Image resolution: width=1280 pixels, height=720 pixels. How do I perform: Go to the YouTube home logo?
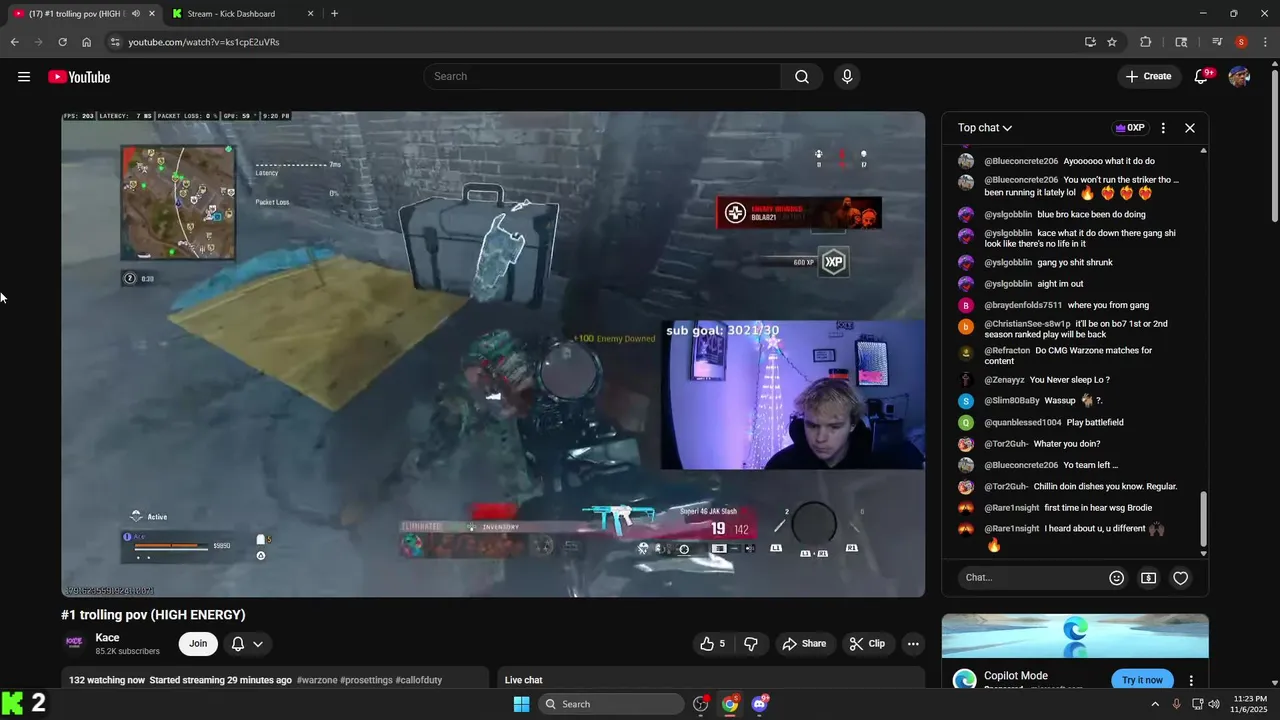point(79,77)
